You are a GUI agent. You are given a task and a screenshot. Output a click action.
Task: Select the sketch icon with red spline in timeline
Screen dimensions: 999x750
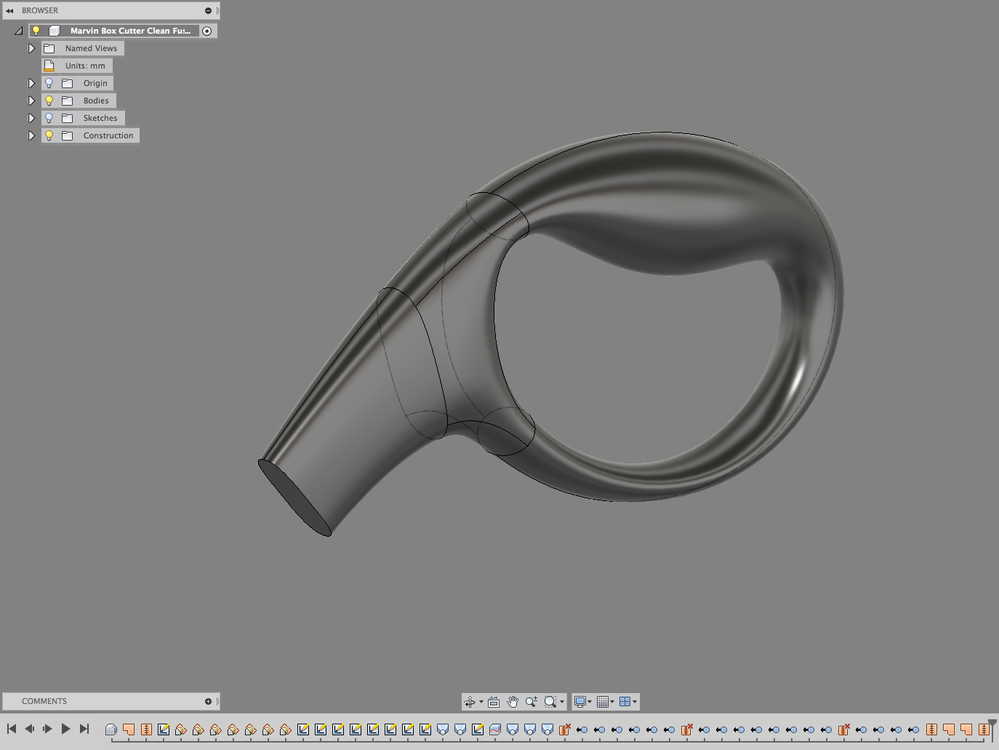tap(494, 729)
